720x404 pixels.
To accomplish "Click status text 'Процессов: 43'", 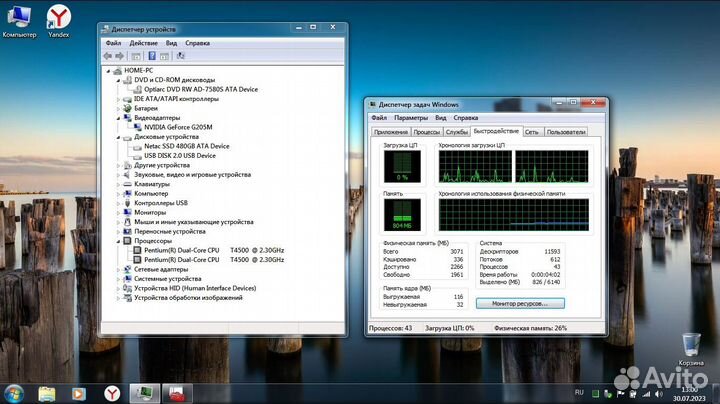I will tap(390, 328).
